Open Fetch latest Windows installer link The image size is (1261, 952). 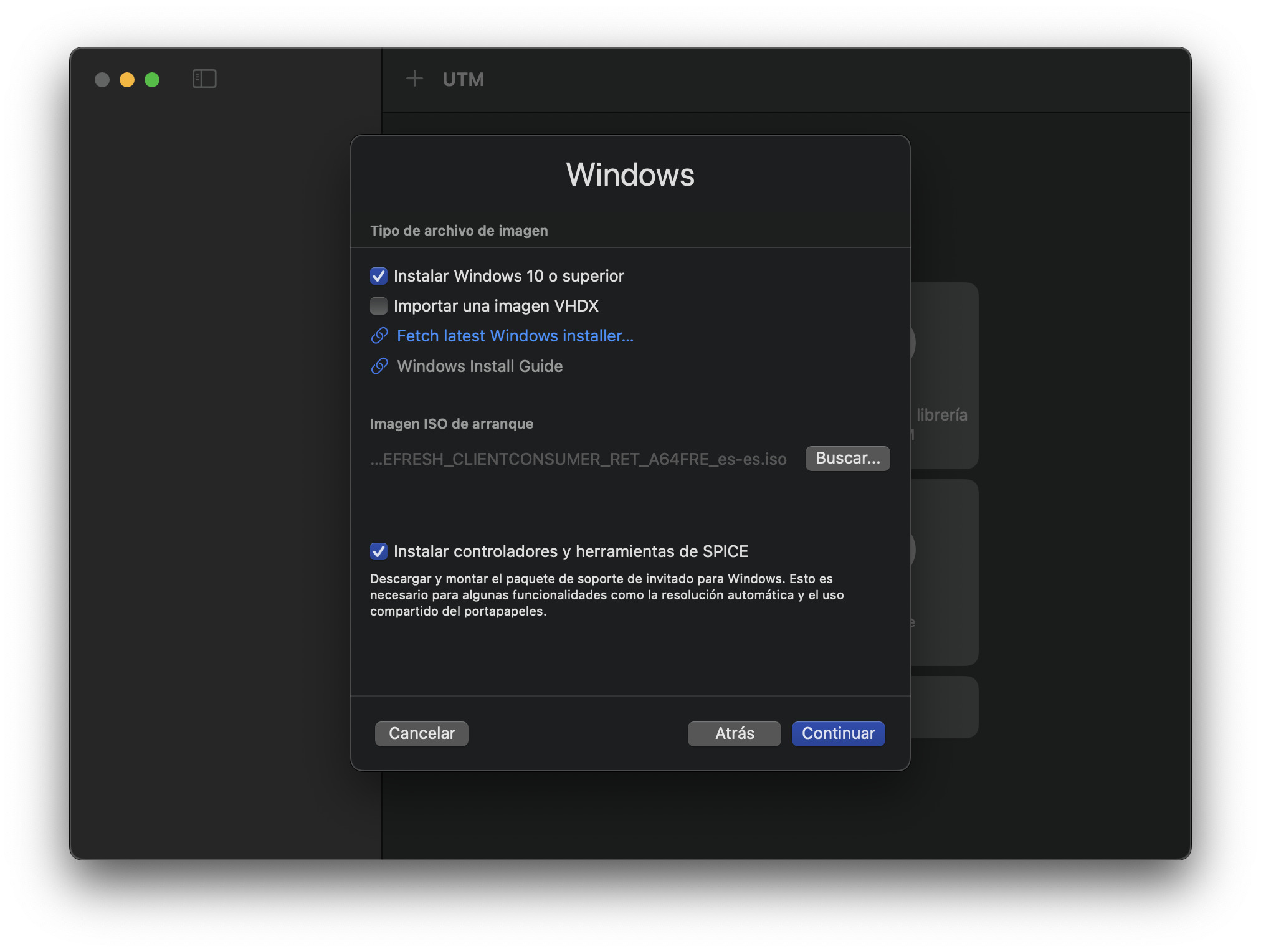click(515, 336)
